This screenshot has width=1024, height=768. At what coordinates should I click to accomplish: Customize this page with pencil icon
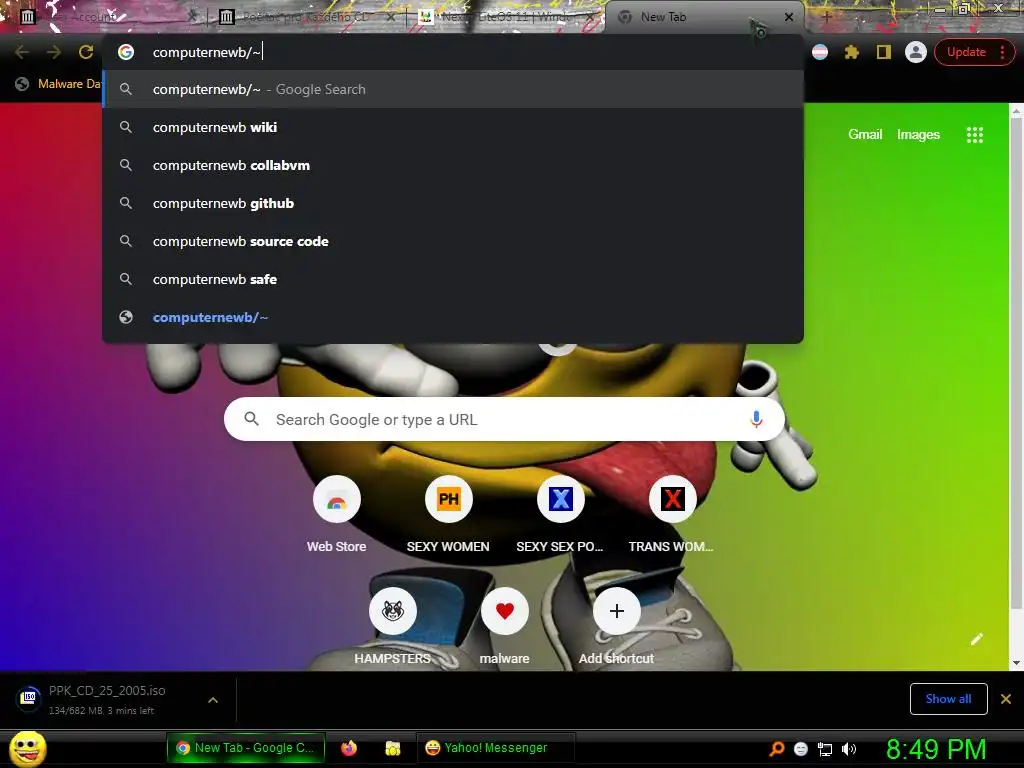976,639
